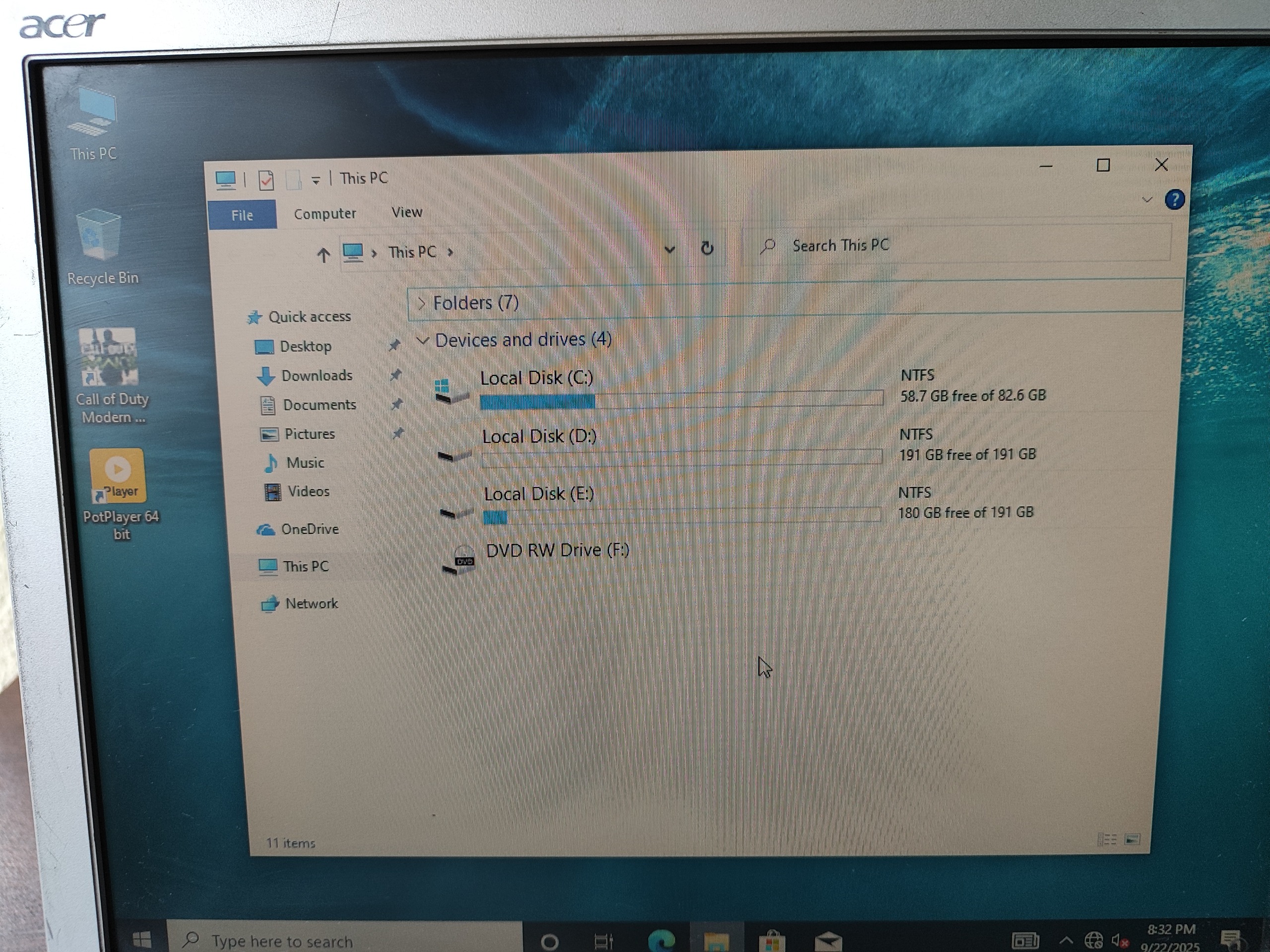The width and height of the screenshot is (1270, 952).
Task: Click the pin icon next to Documents
Action: (x=397, y=404)
